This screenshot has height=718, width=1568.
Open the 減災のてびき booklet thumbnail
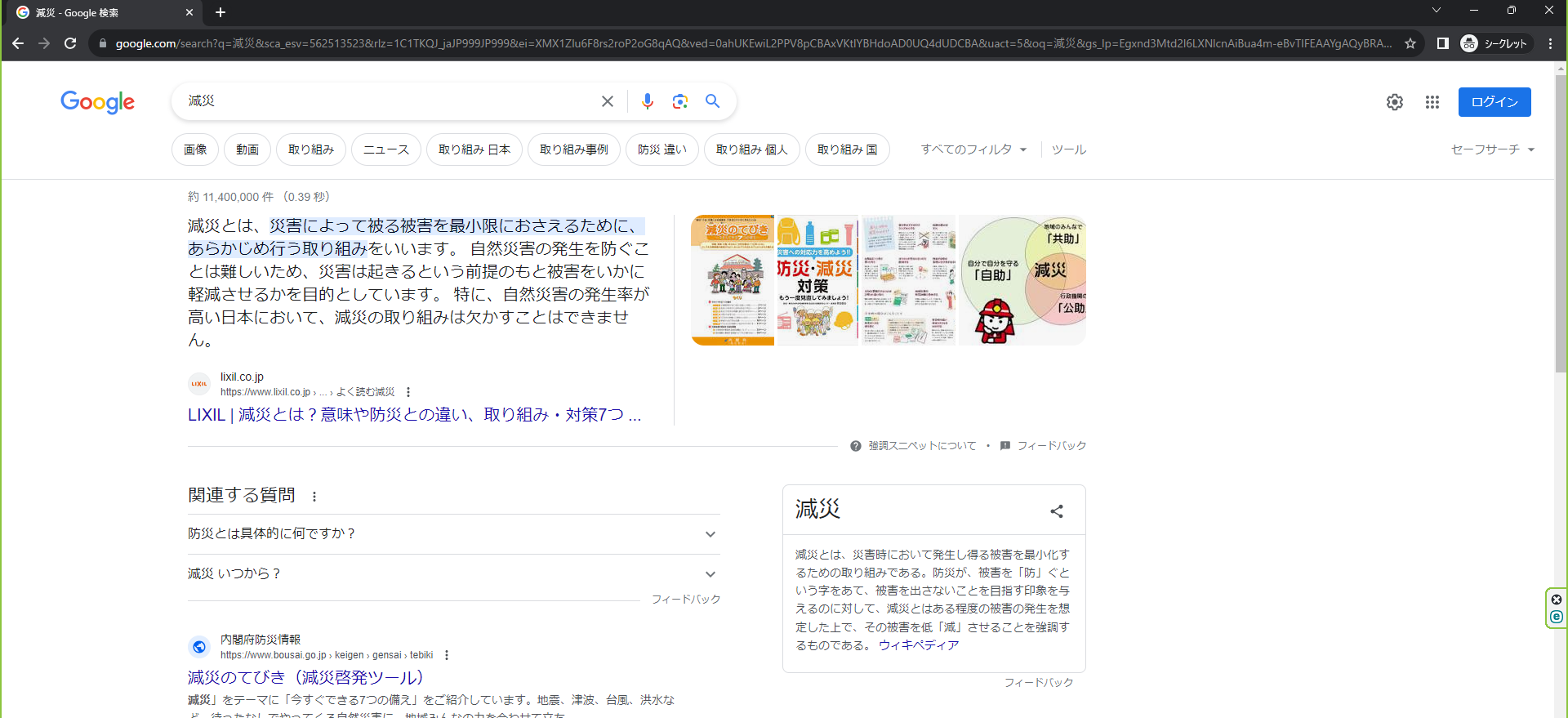point(733,280)
